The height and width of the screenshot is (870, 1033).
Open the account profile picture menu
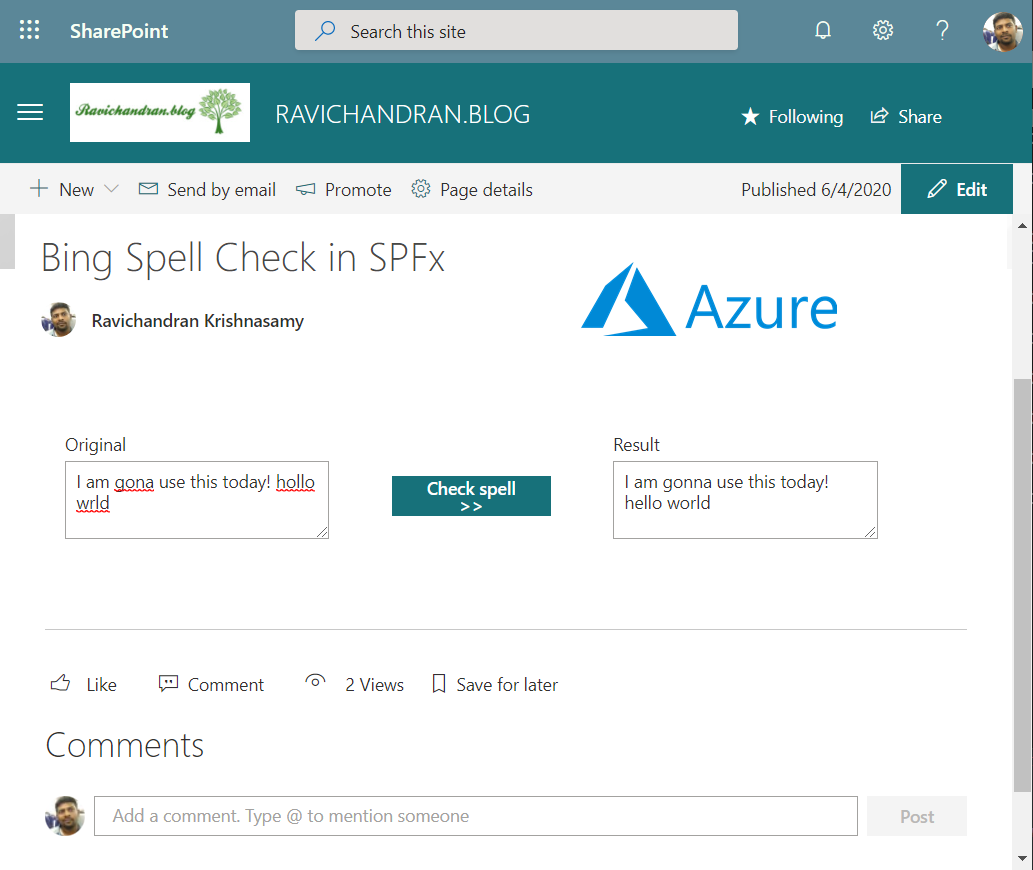[1002, 31]
